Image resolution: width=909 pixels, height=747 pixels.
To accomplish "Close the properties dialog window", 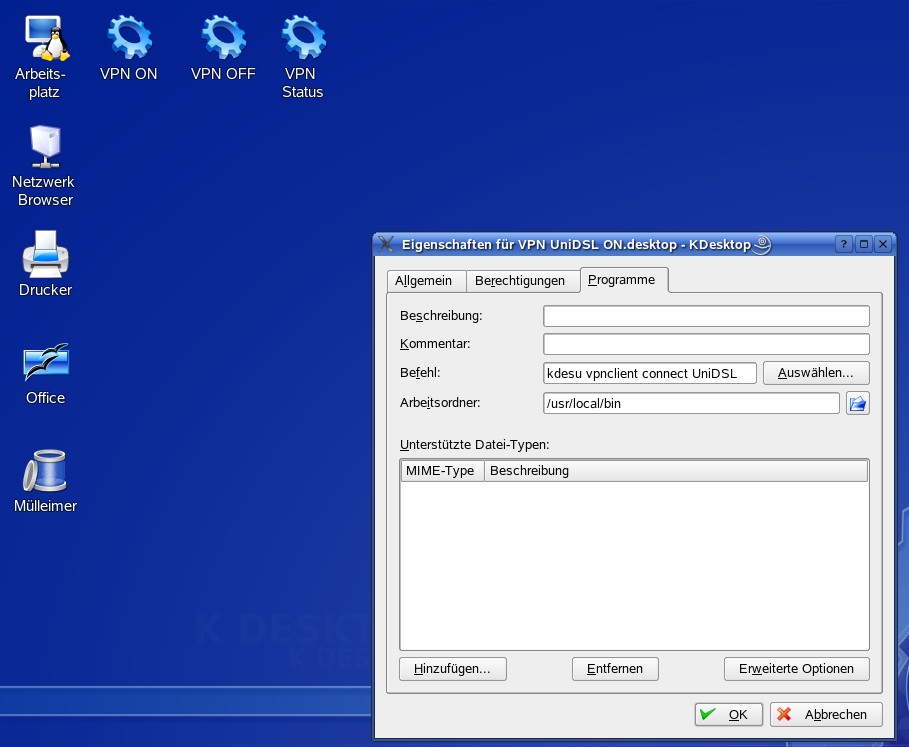I will (x=882, y=244).
